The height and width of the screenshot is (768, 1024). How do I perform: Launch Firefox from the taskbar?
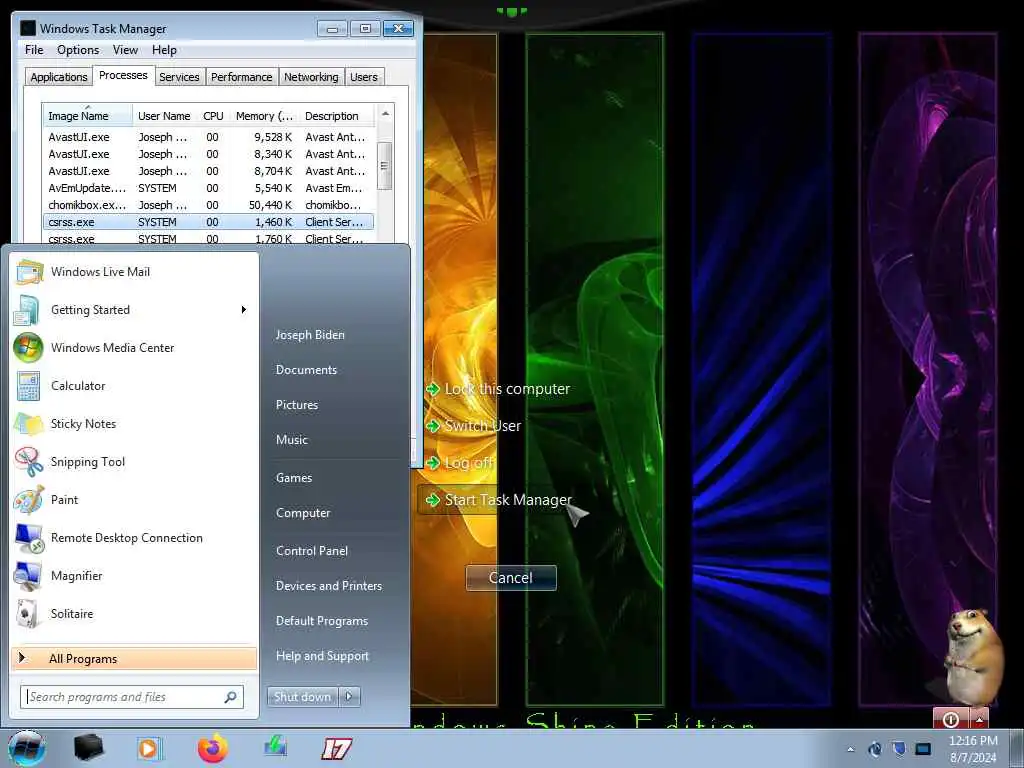pyautogui.click(x=212, y=748)
